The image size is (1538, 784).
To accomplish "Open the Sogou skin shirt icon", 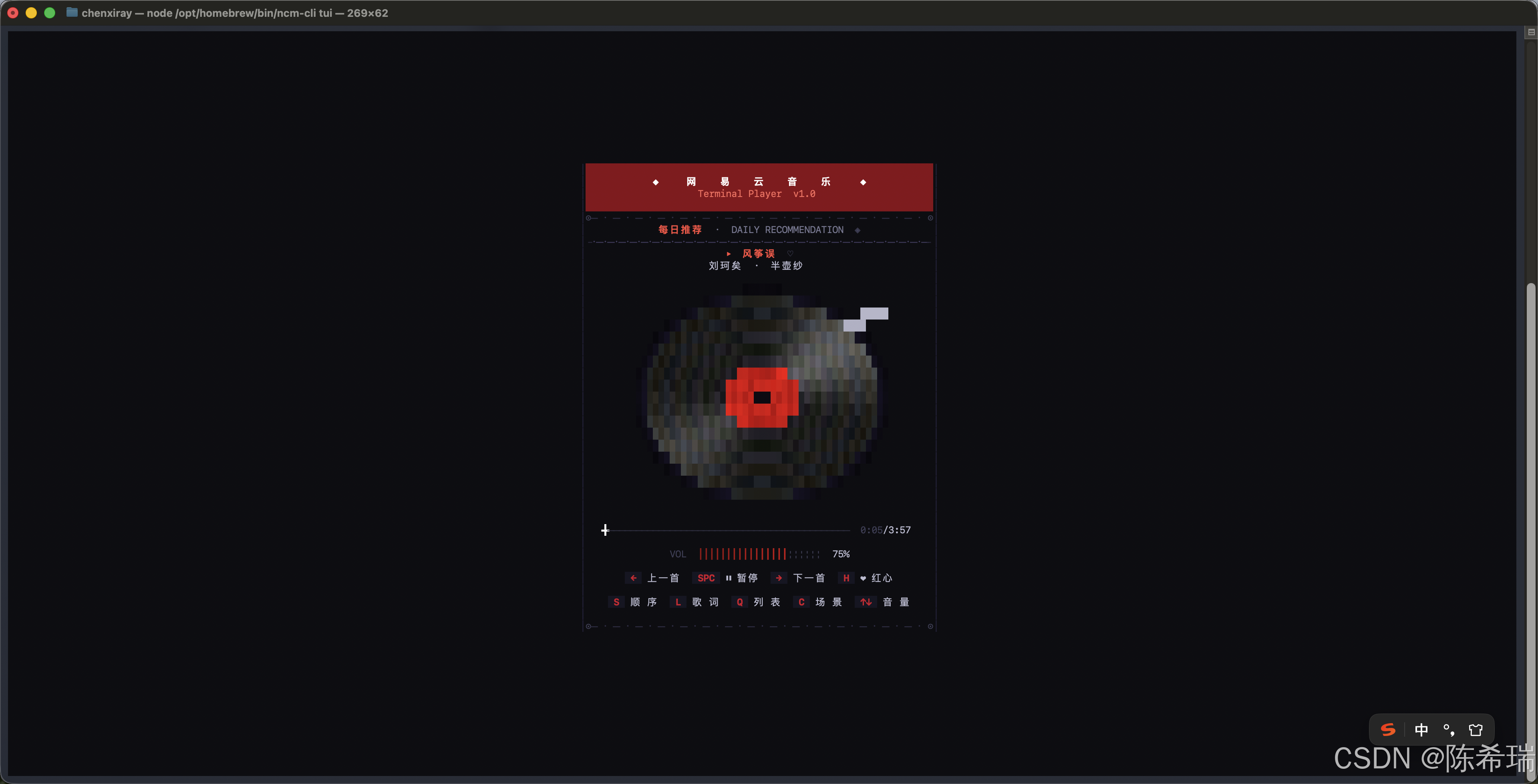I will [1476, 730].
